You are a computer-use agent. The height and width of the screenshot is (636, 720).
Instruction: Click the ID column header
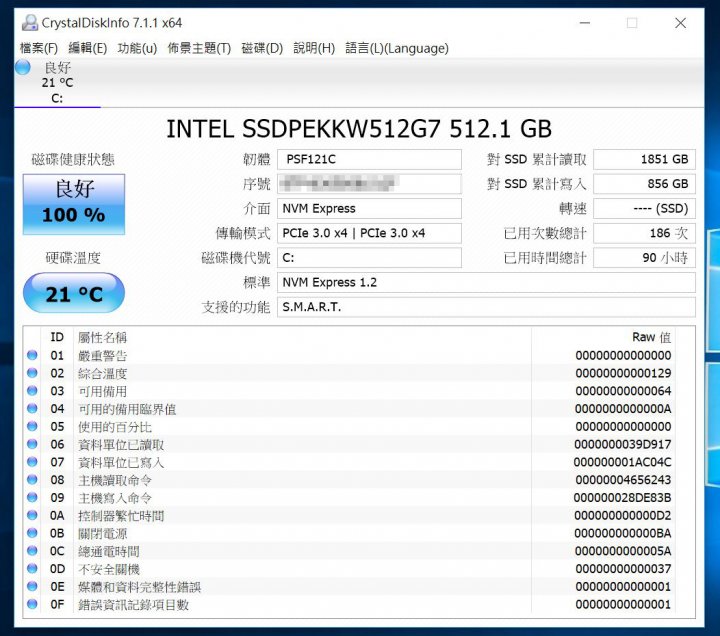[x=57, y=337]
